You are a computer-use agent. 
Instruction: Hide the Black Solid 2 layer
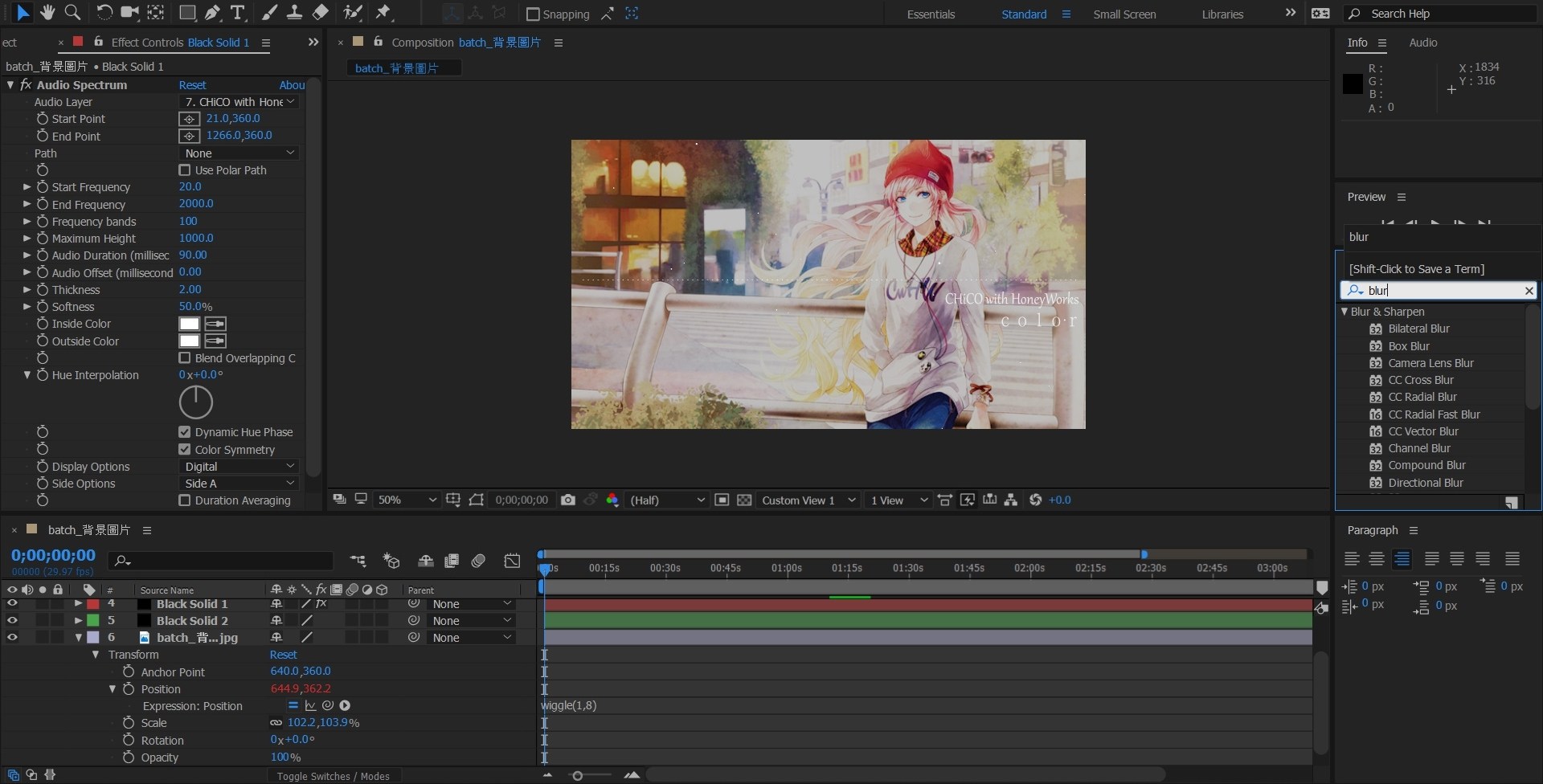point(12,620)
